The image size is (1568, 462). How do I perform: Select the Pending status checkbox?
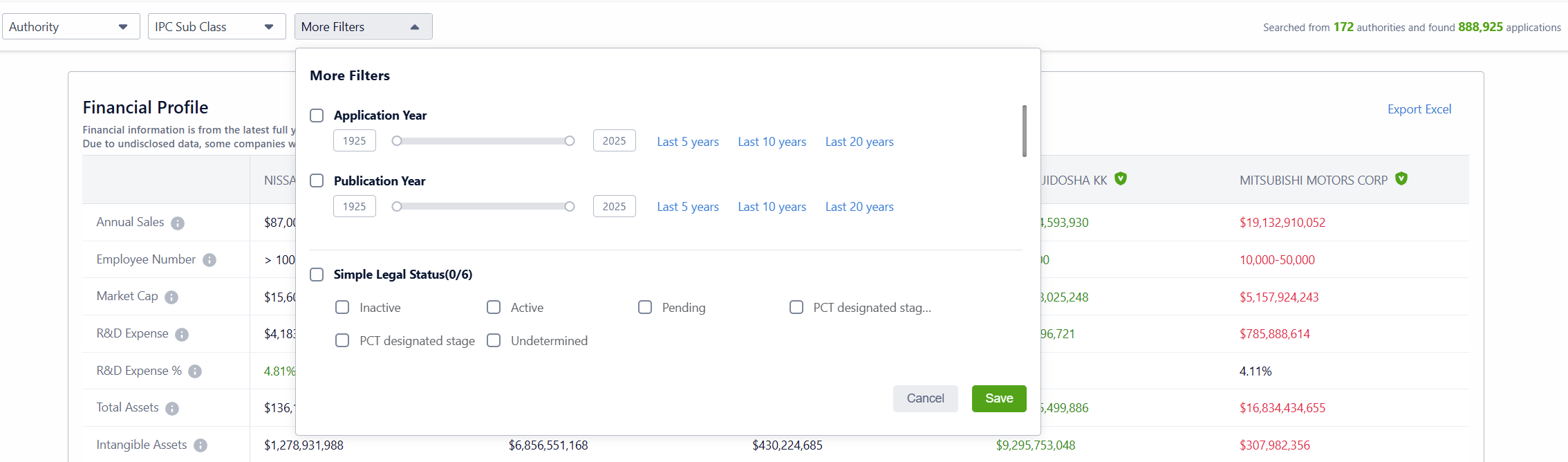tap(645, 307)
